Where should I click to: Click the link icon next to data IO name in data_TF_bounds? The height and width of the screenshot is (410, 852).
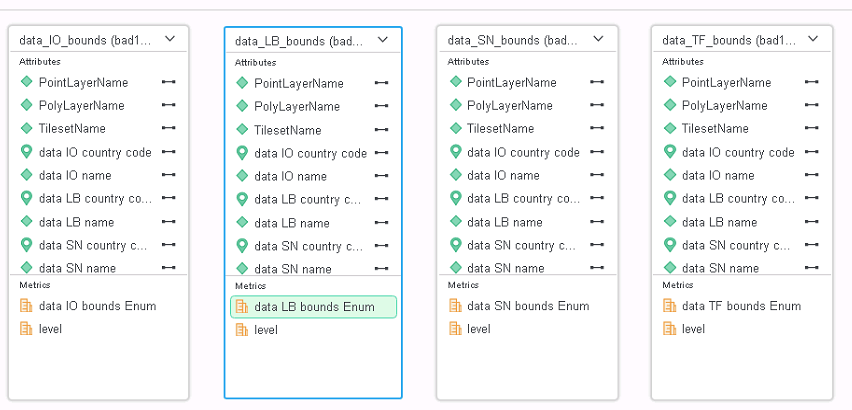tap(811, 175)
